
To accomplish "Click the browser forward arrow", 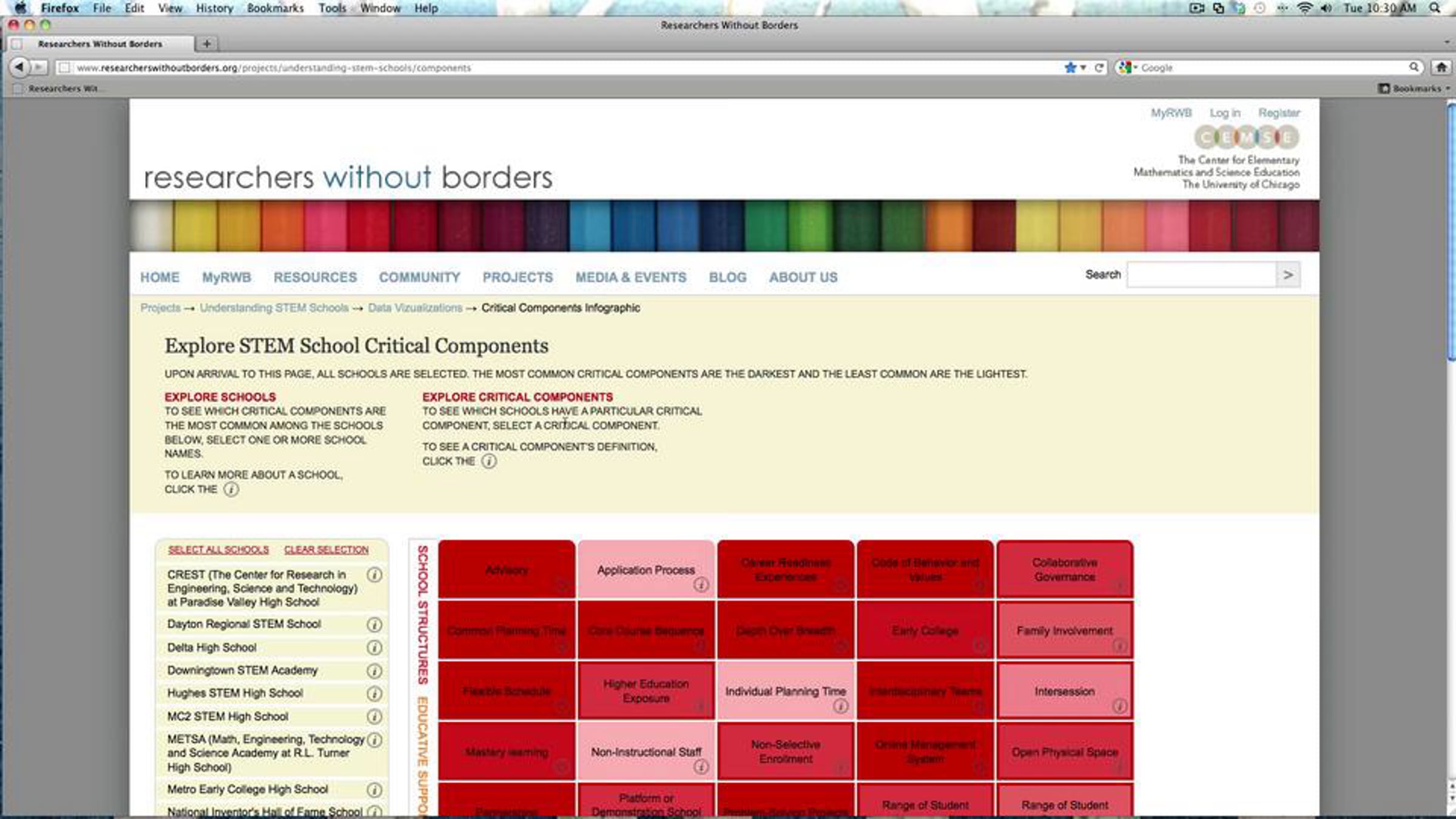I will pos(38,67).
